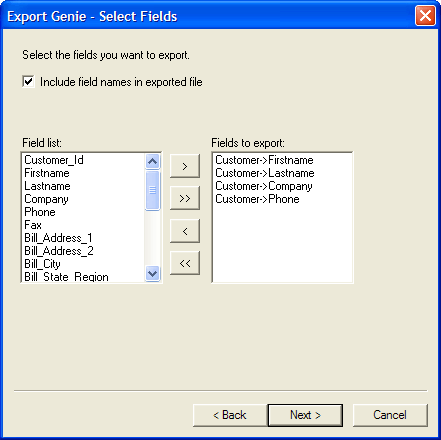Select Customer_Id in the field list
The width and height of the screenshot is (441, 440).
54,160
